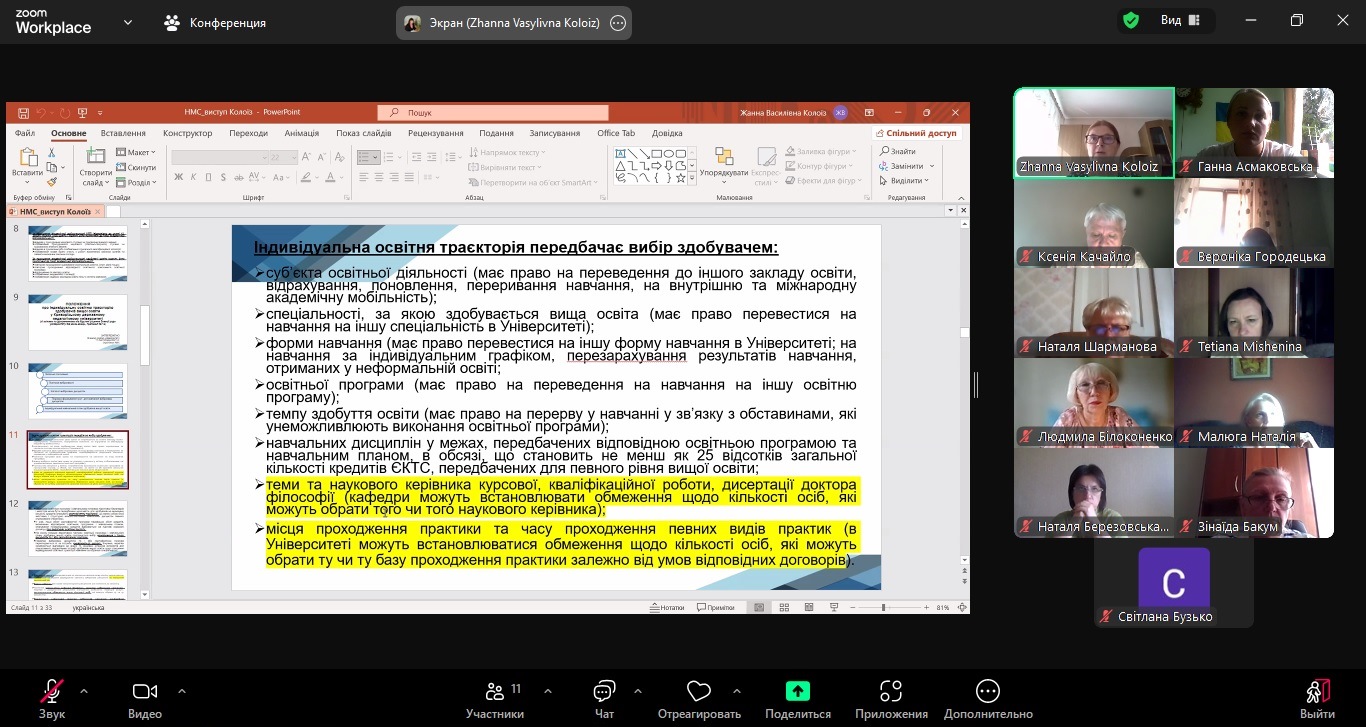The width and height of the screenshot is (1366, 727).
Task: Click the НМС_виступ Колоїз document tab
Action: tap(55, 211)
